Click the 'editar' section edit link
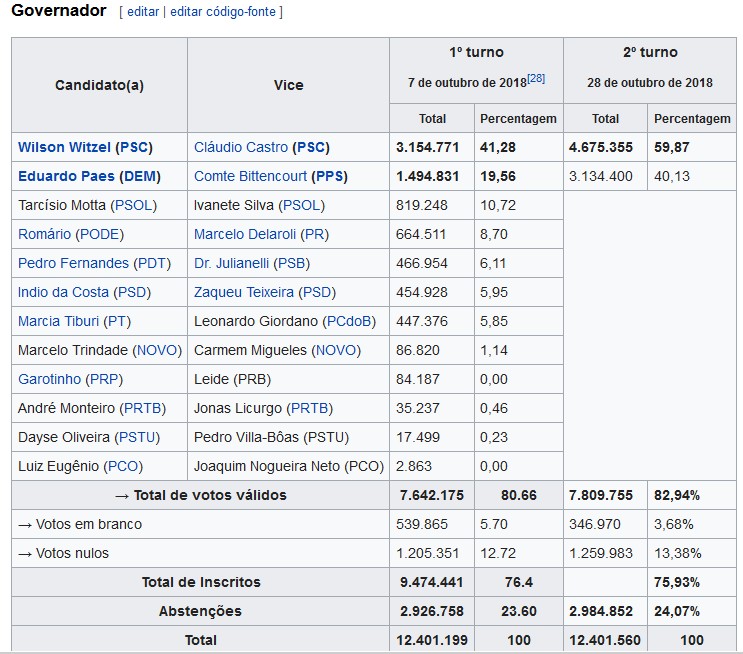The height and width of the screenshot is (654, 743). coord(142,12)
